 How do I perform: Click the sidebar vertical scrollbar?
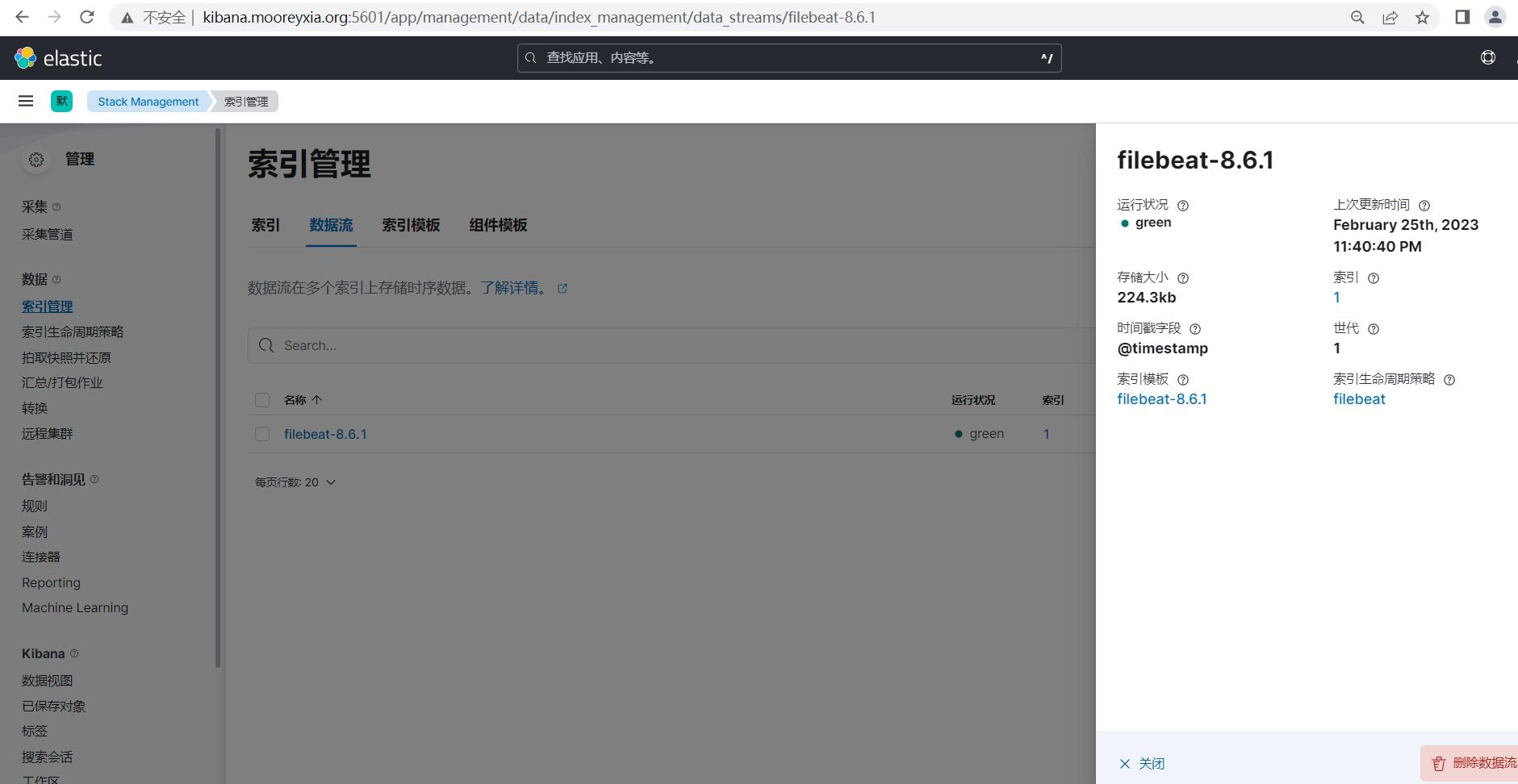click(x=218, y=397)
